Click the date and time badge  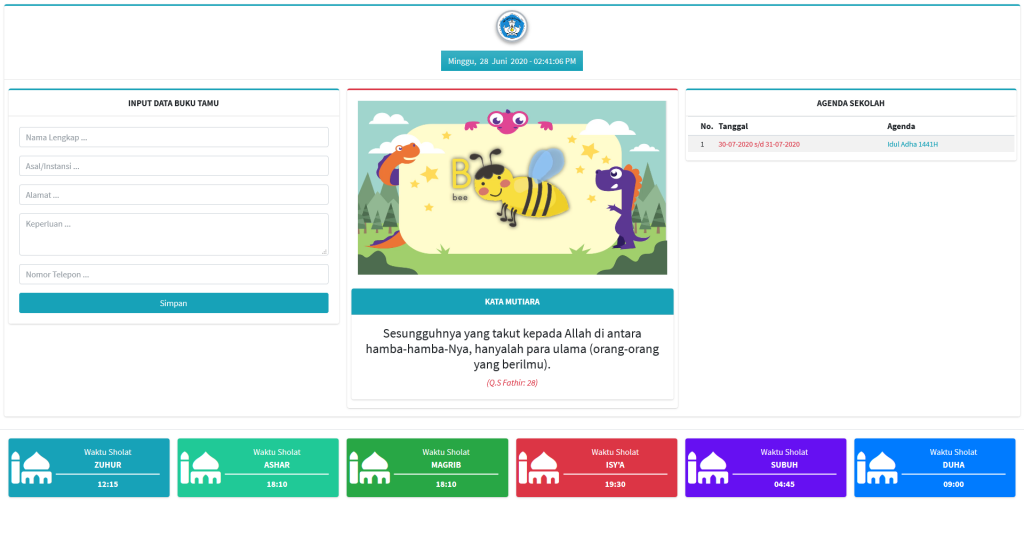[512, 61]
